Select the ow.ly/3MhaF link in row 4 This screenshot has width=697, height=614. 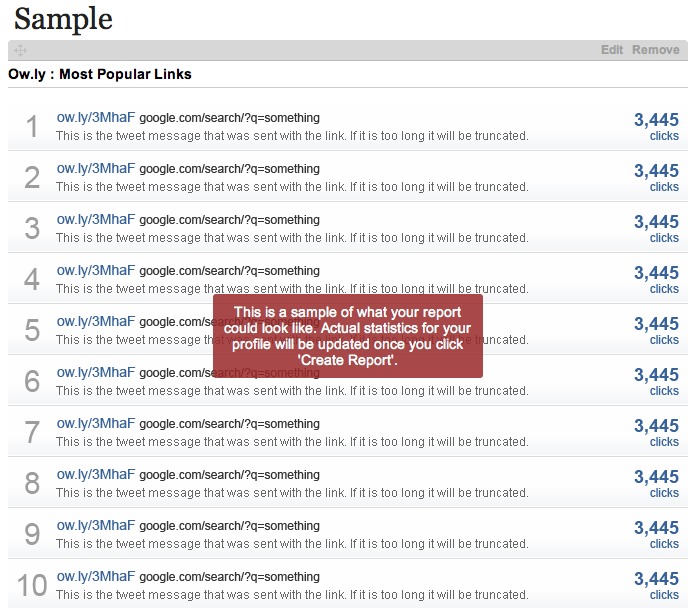pos(95,271)
